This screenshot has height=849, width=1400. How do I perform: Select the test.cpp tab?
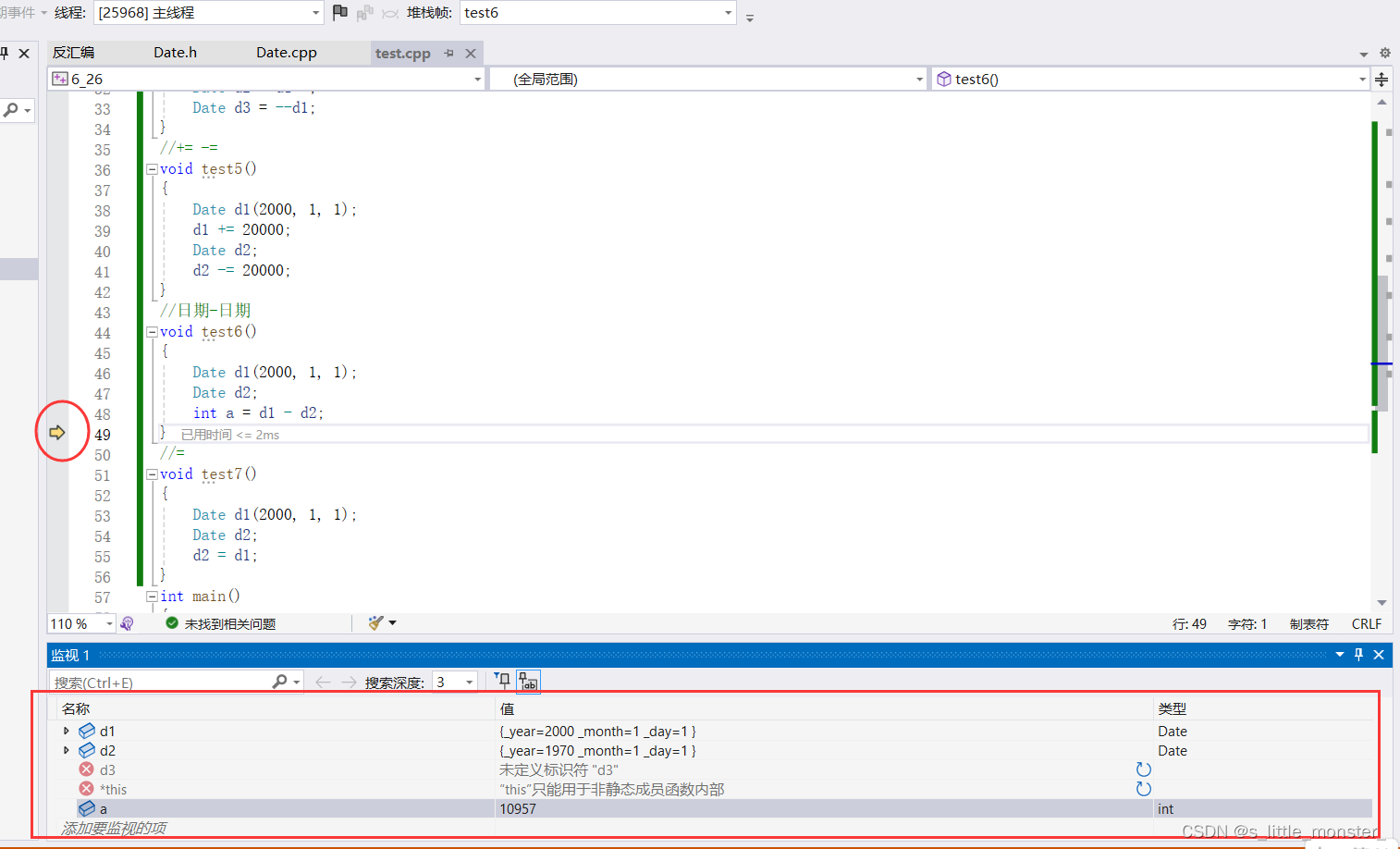[403, 54]
